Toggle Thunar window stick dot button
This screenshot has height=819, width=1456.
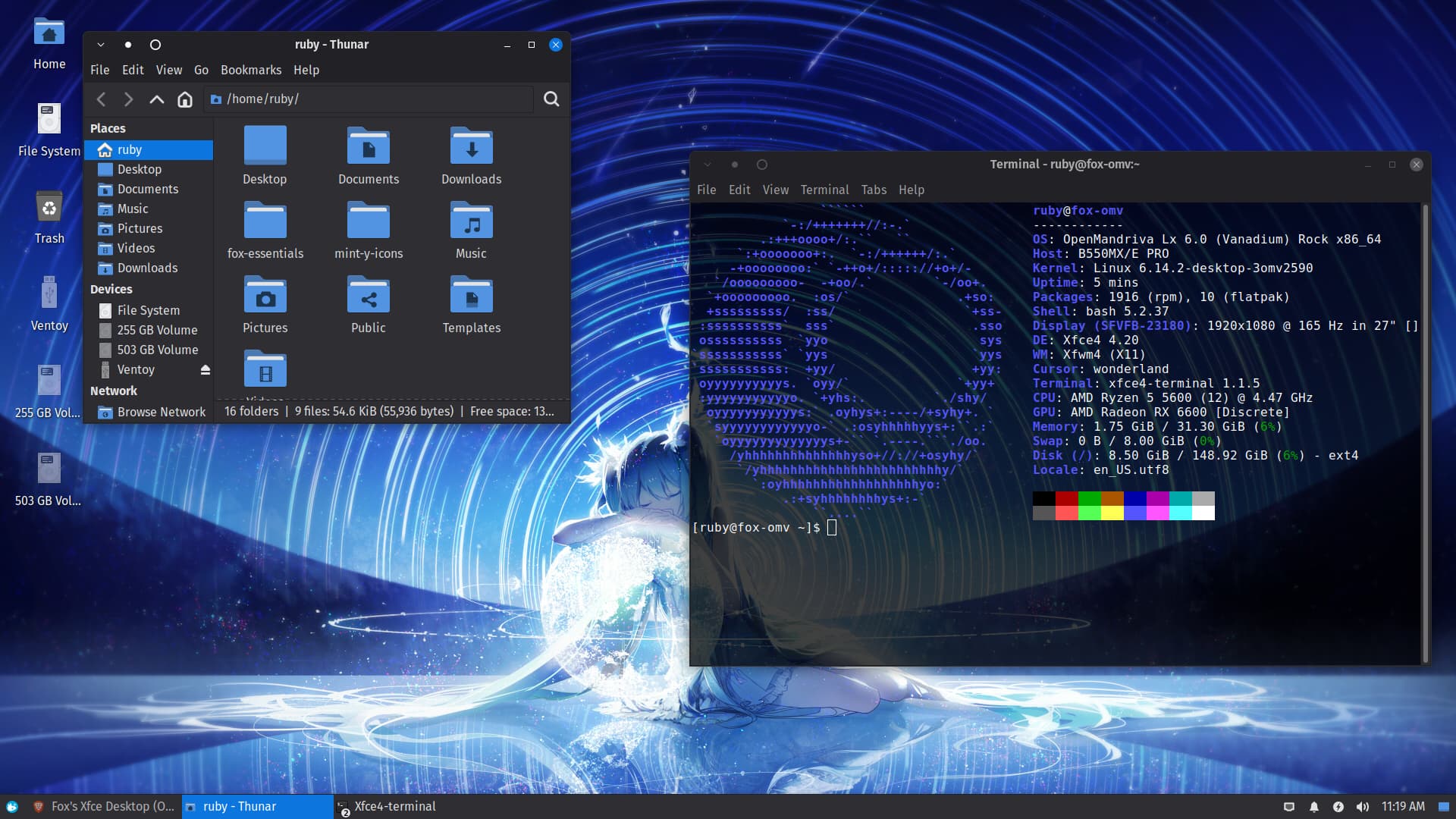tap(127, 45)
